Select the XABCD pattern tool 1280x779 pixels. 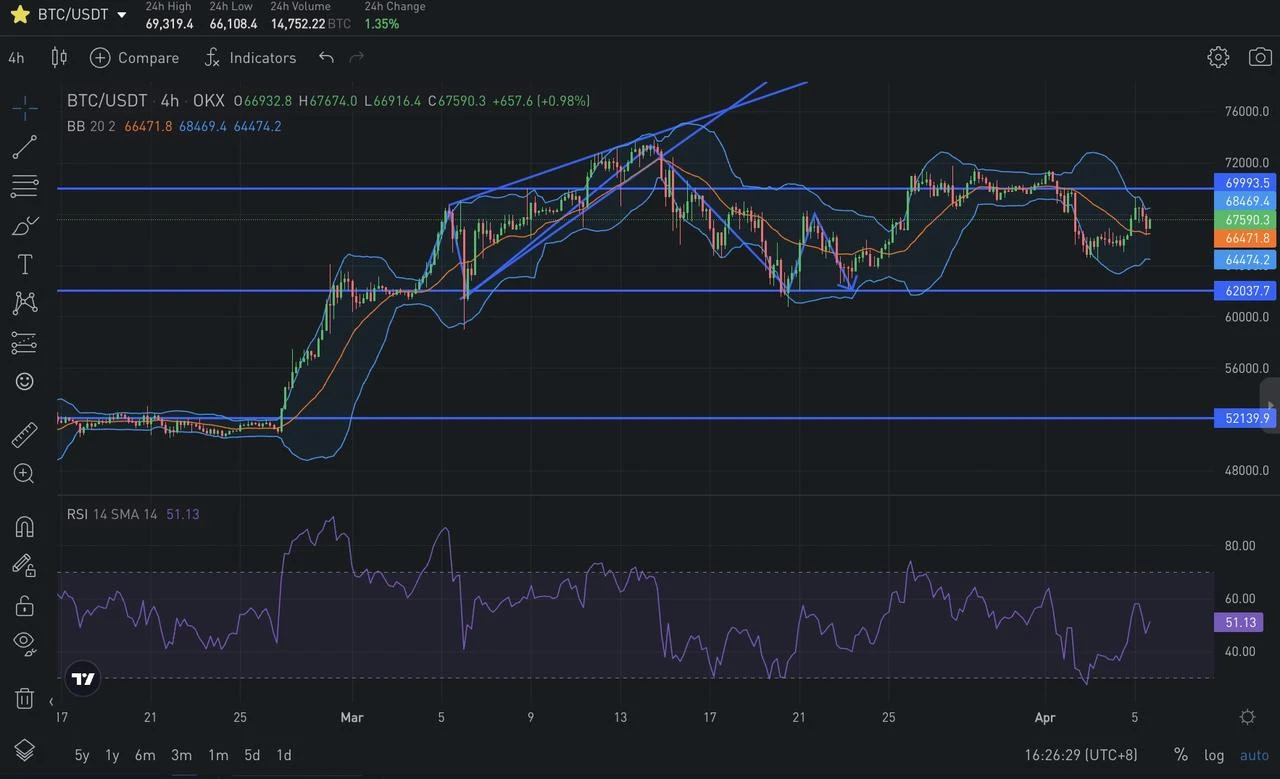point(25,303)
